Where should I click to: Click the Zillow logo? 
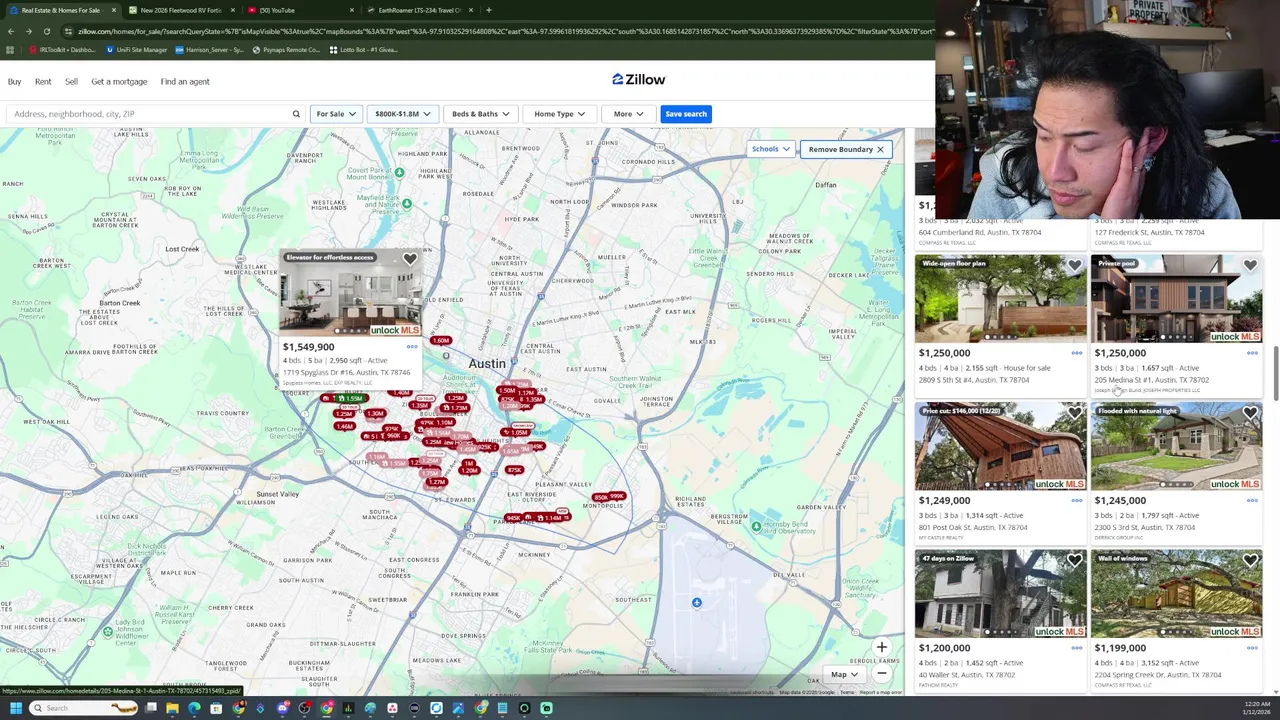tap(638, 79)
